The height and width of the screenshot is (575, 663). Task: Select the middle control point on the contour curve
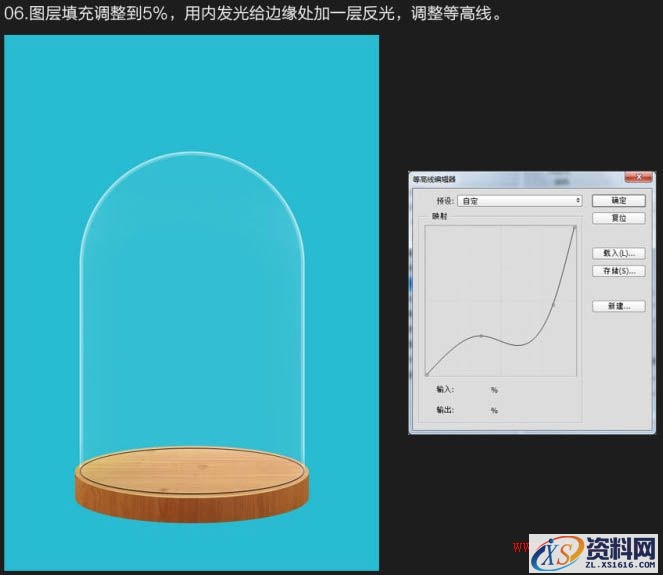click(481, 336)
